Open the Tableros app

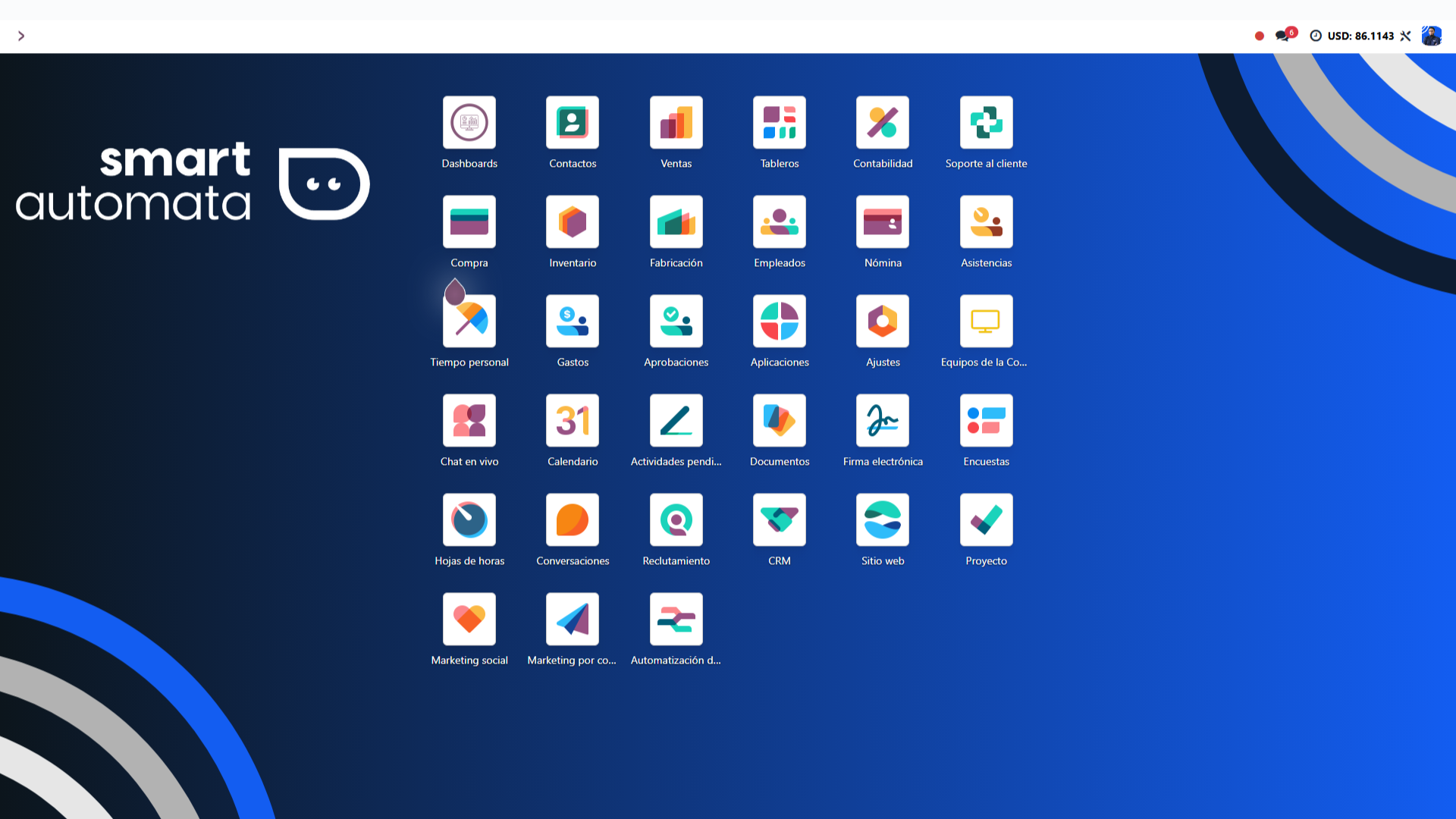[x=780, y=122]
